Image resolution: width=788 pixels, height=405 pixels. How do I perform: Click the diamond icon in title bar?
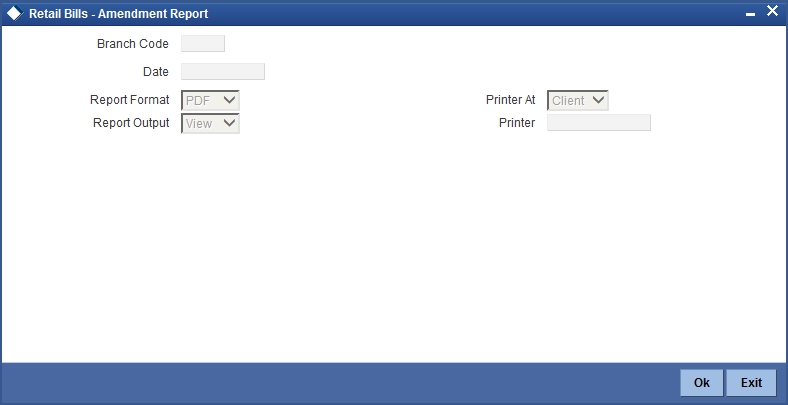tap(14, 14)
